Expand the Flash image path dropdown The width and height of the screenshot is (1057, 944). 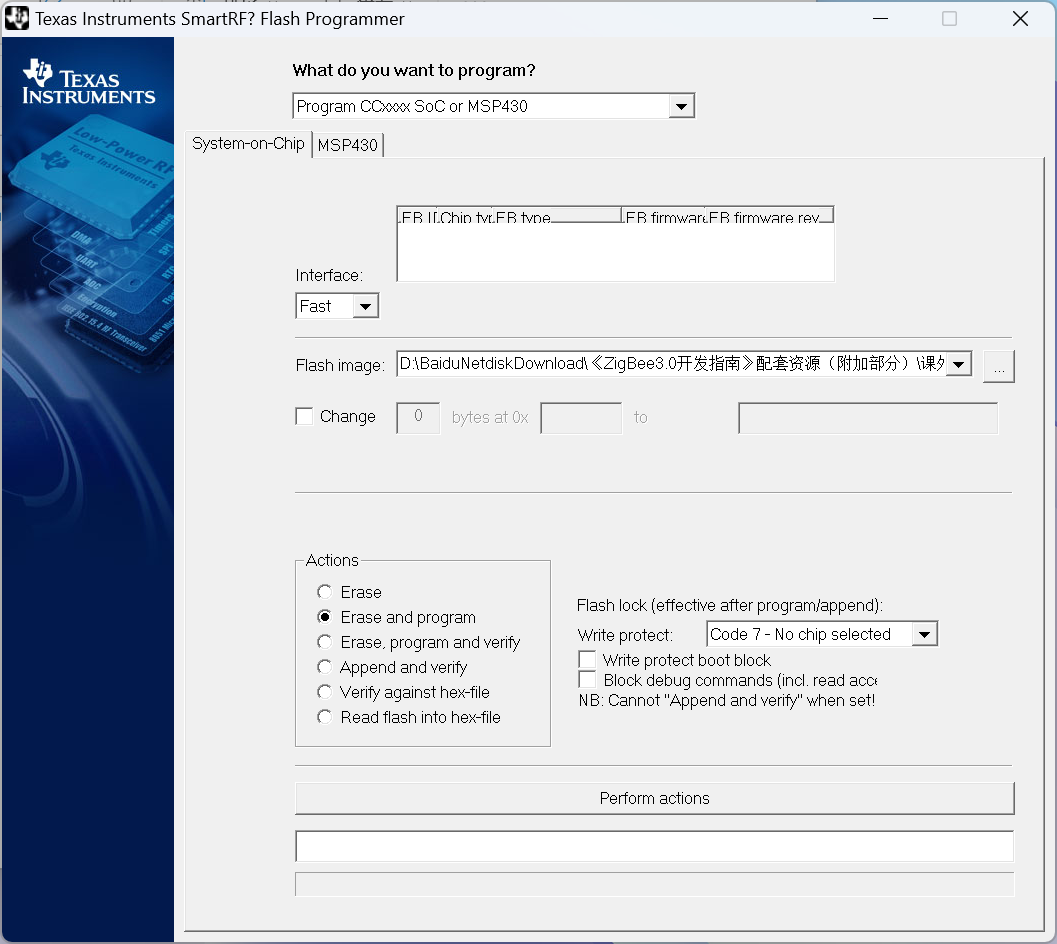pos(958,365)
